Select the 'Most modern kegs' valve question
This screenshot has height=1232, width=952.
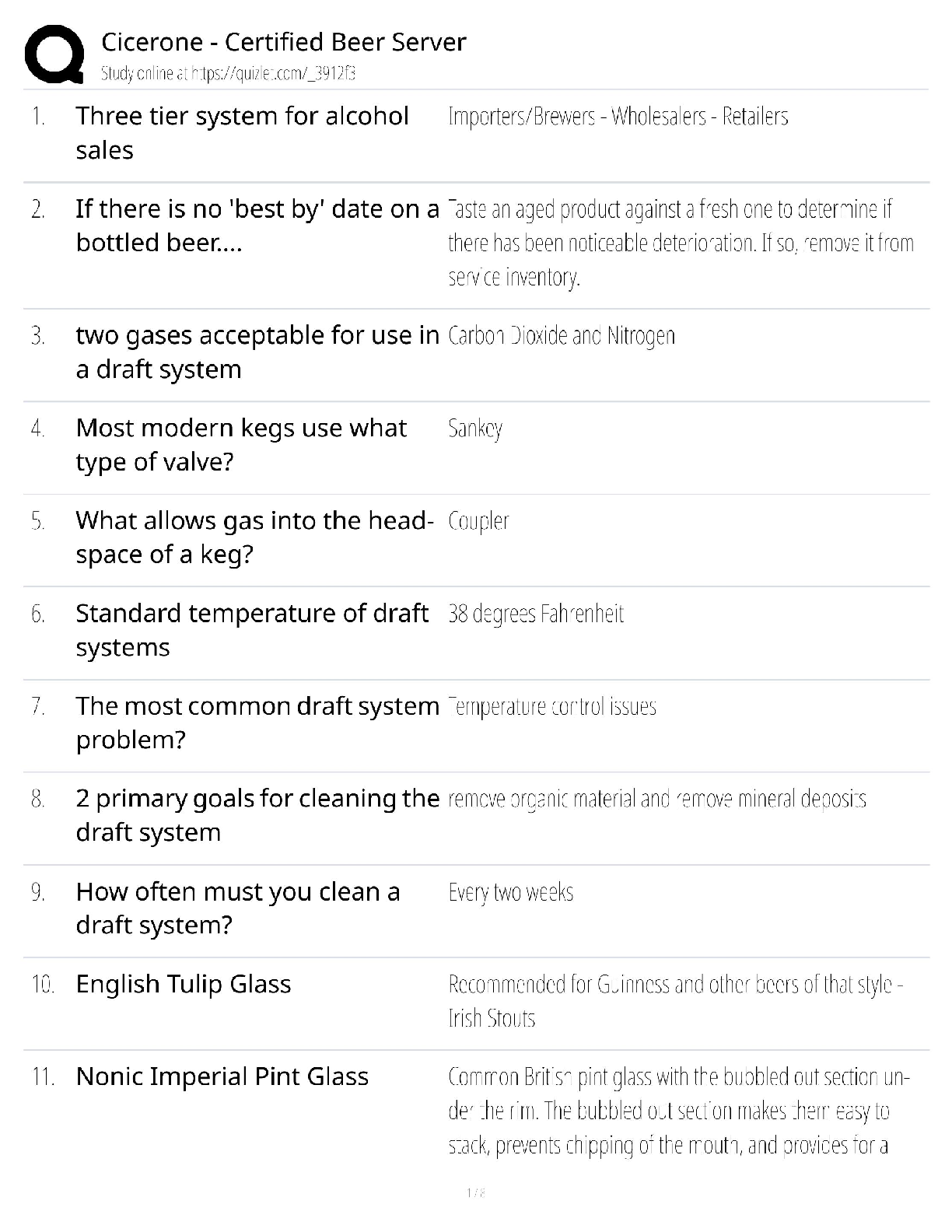point(241,444)
